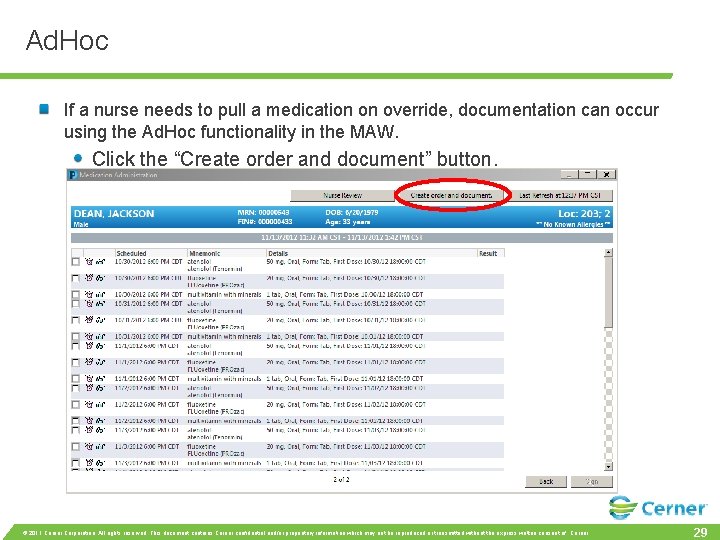
Task: Close the Medication Administration window
Action: pos(607,174)
